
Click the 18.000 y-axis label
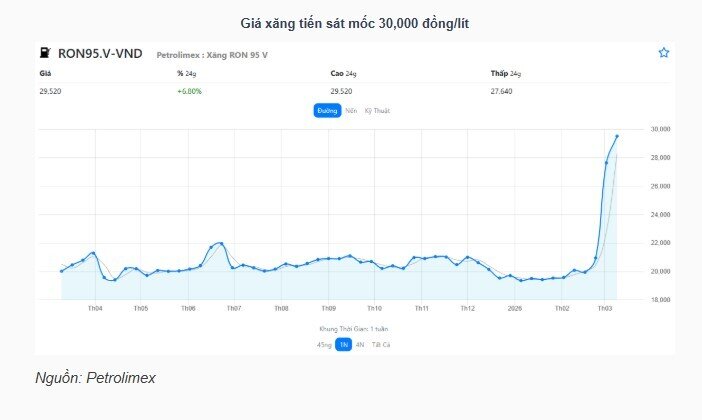(x=660, y=300)
